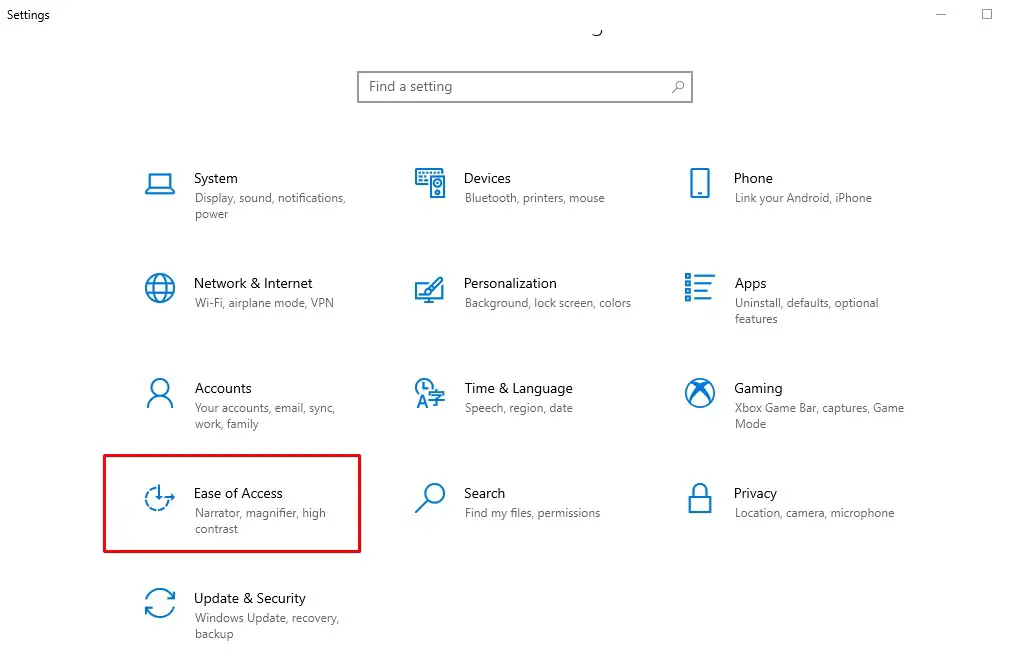The width and height of the screenshot is (1014, 658).
Task: Click 'Location, camera, microphone' text
Action: coord(814,513)
